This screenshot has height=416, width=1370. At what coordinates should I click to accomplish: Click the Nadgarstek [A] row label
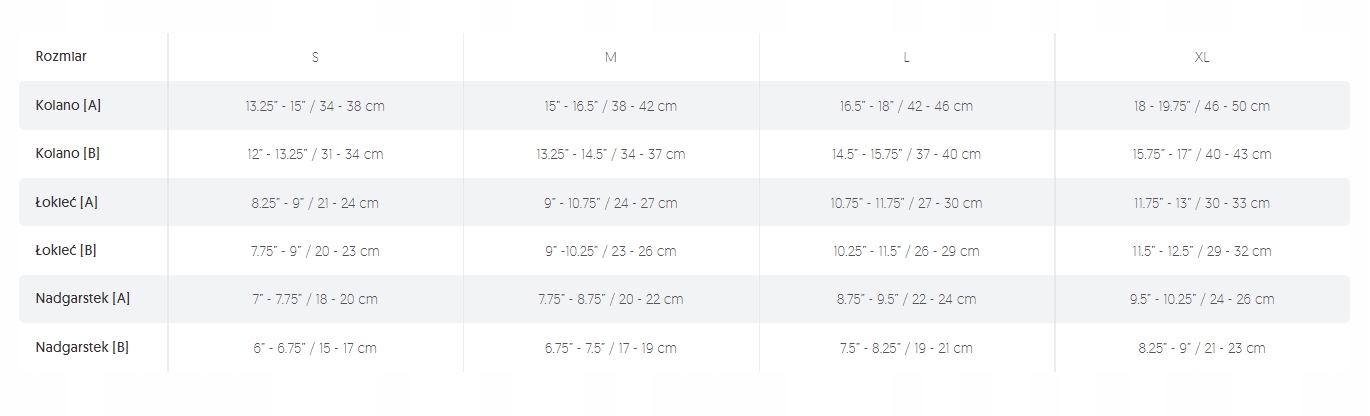83,298
